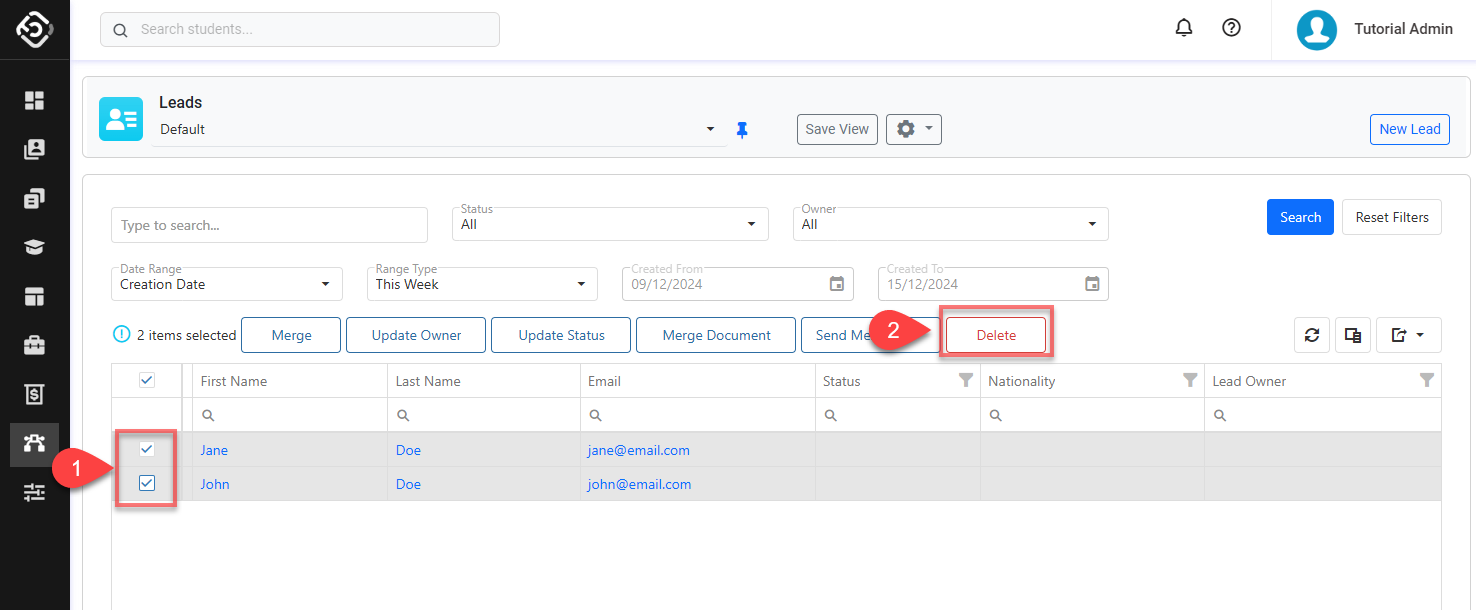Open the dashboard icon in sidebar
This screenshot has width=1476, height=610.
(35, 100)
